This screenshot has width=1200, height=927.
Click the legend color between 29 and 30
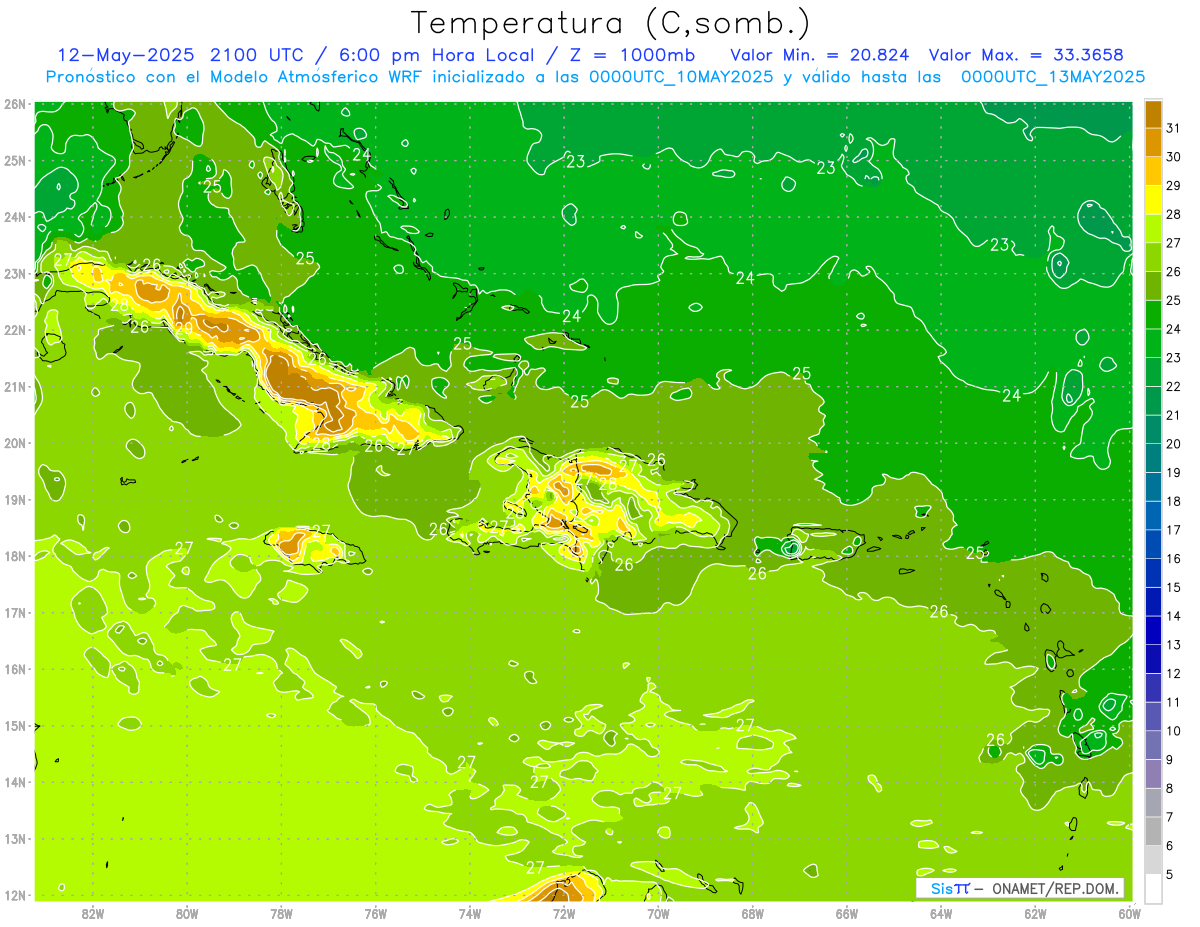coord(1153,171)
